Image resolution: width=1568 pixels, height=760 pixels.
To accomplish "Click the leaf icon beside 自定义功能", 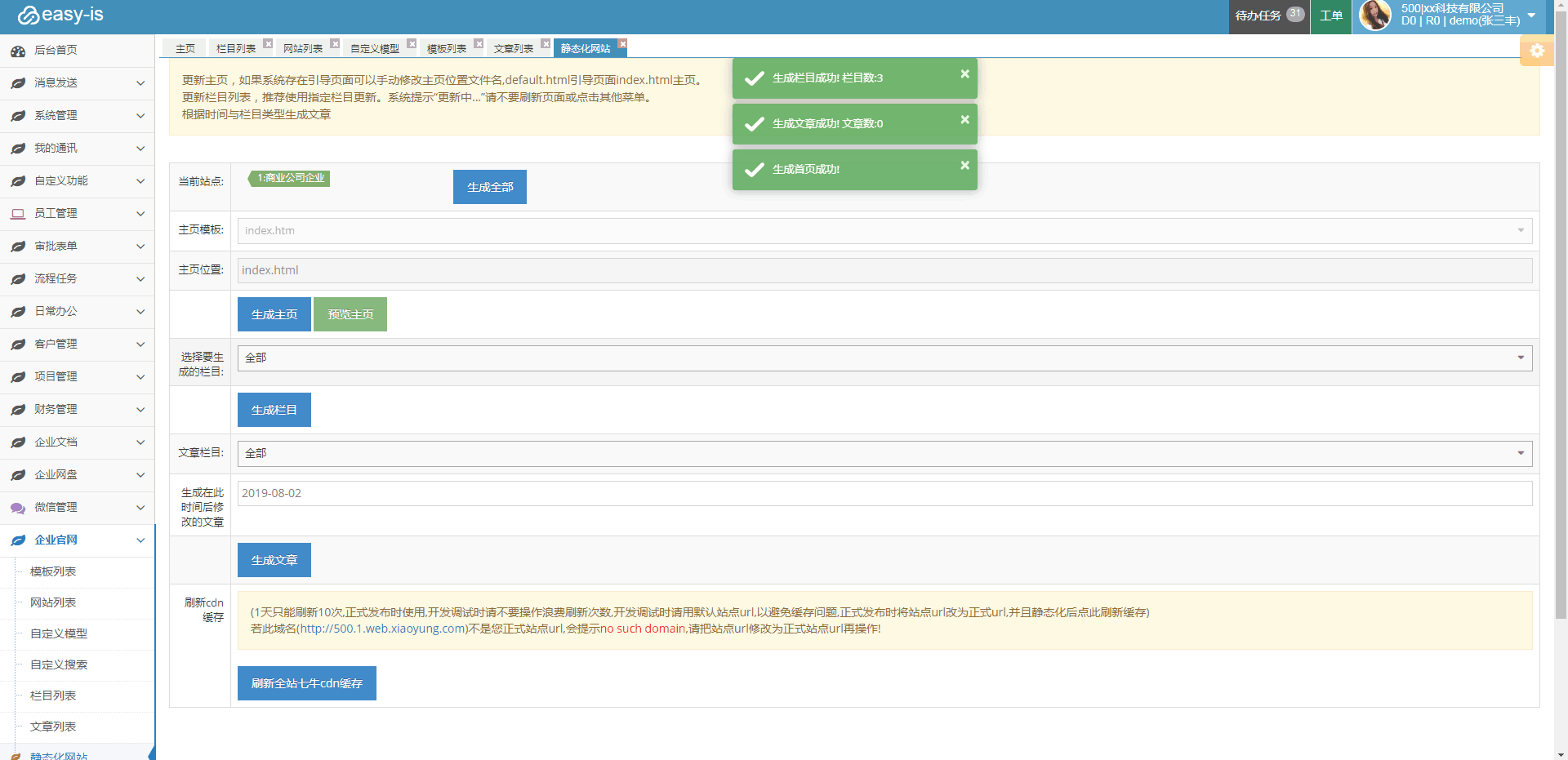I will tap(18, 181).
